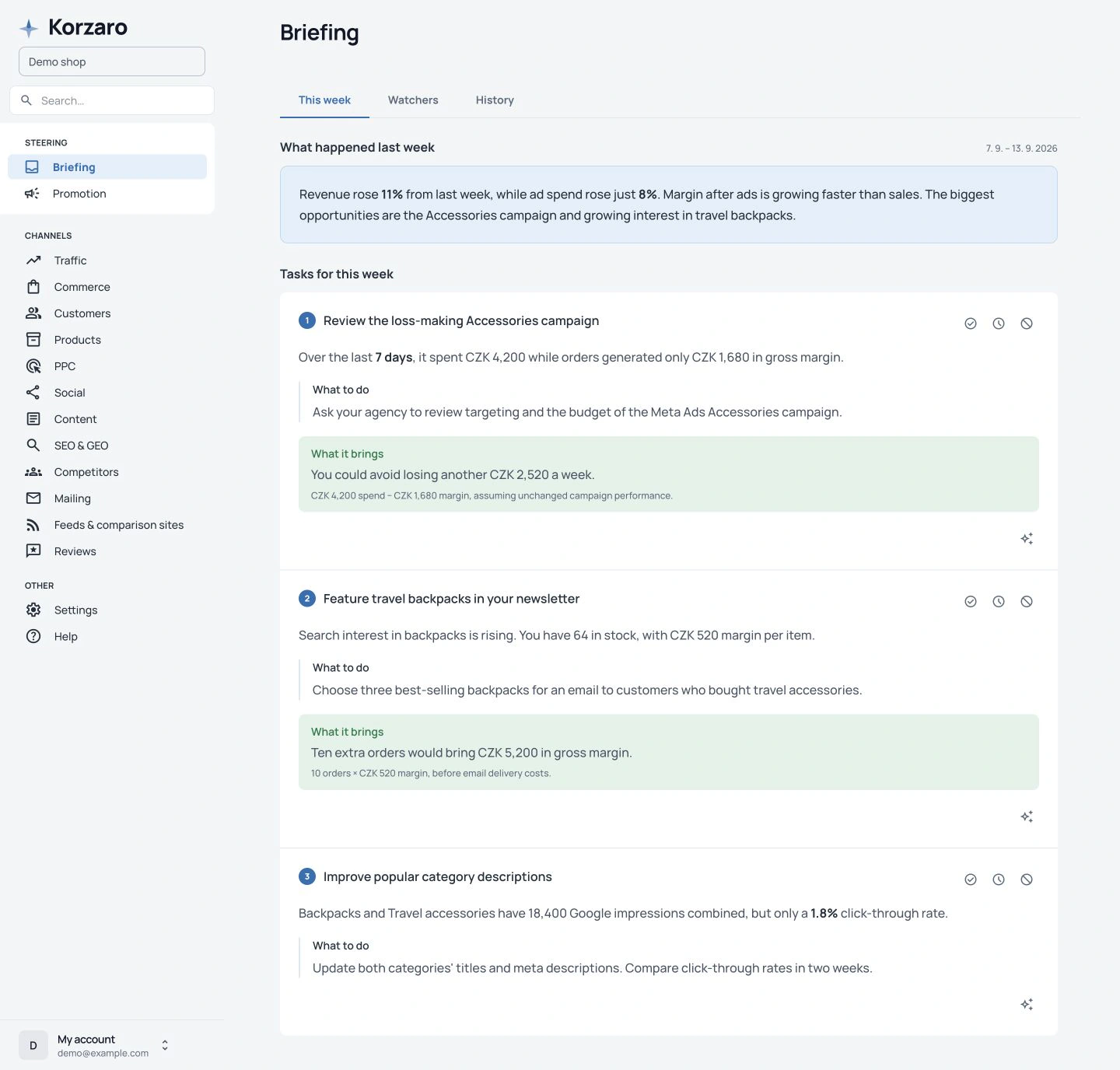This screenshot has height=1070, width=1120.
Task: Open the Demo shop selector
Action: click(x=112, y=61)
